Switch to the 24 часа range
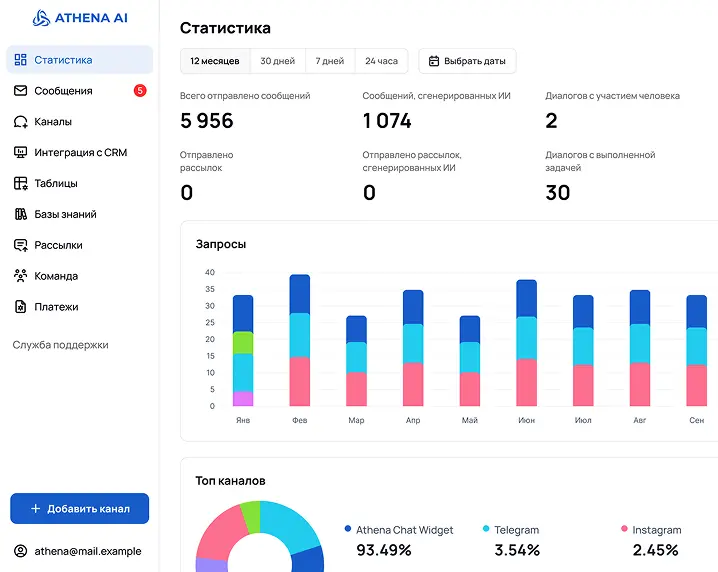This screenshot has height=572, width=718. 381,61
